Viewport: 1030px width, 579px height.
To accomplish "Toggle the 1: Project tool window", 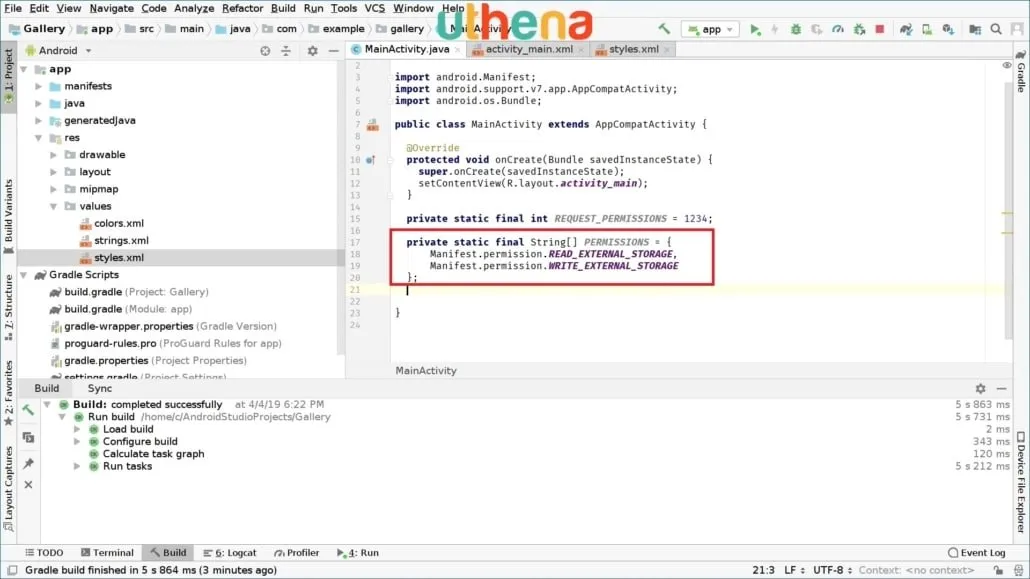I will pos(9,76).
